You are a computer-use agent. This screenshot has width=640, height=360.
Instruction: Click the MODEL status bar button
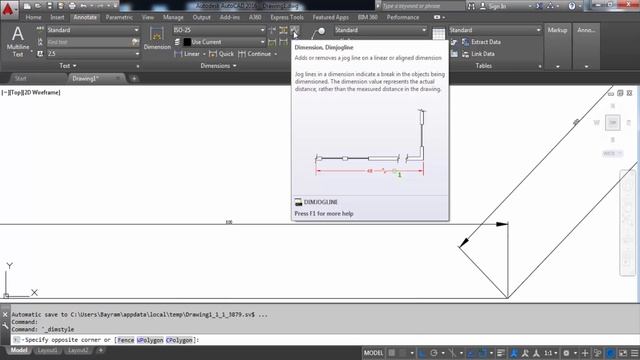[x=373, y=353]
